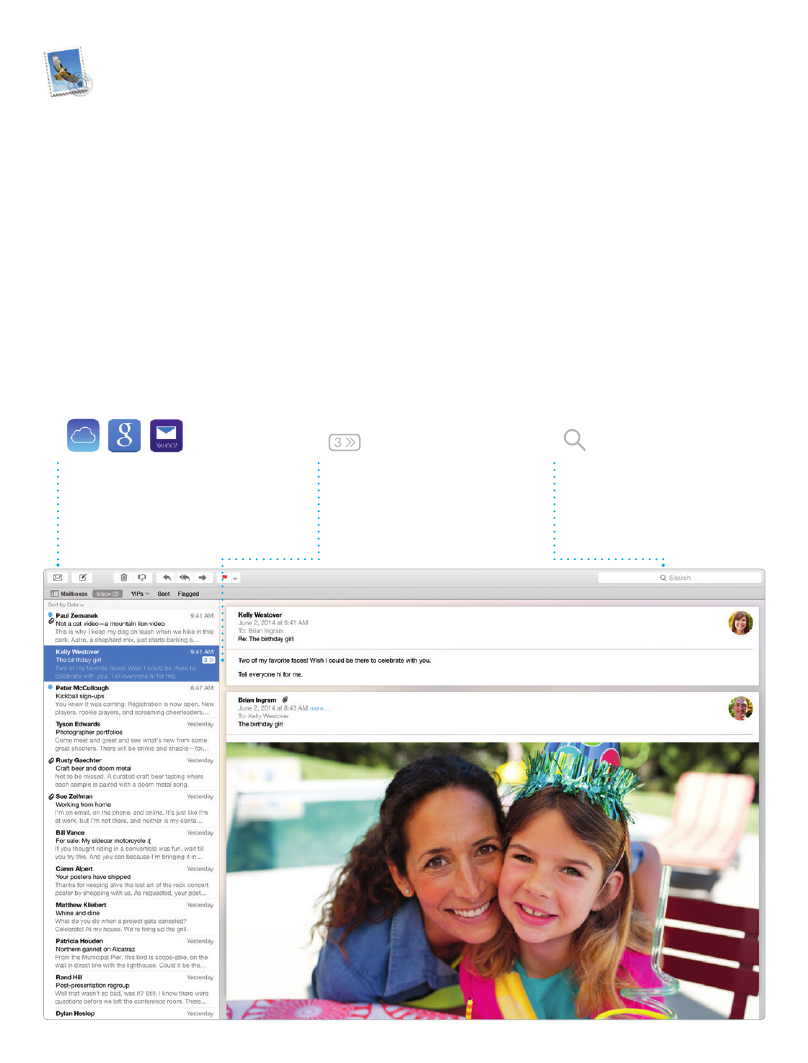Image resolution: width=808 pixels, height=1063 pixels.
Task: Click 'To: Brian Ingram' recipient line
Action: (x=260, y=630)
